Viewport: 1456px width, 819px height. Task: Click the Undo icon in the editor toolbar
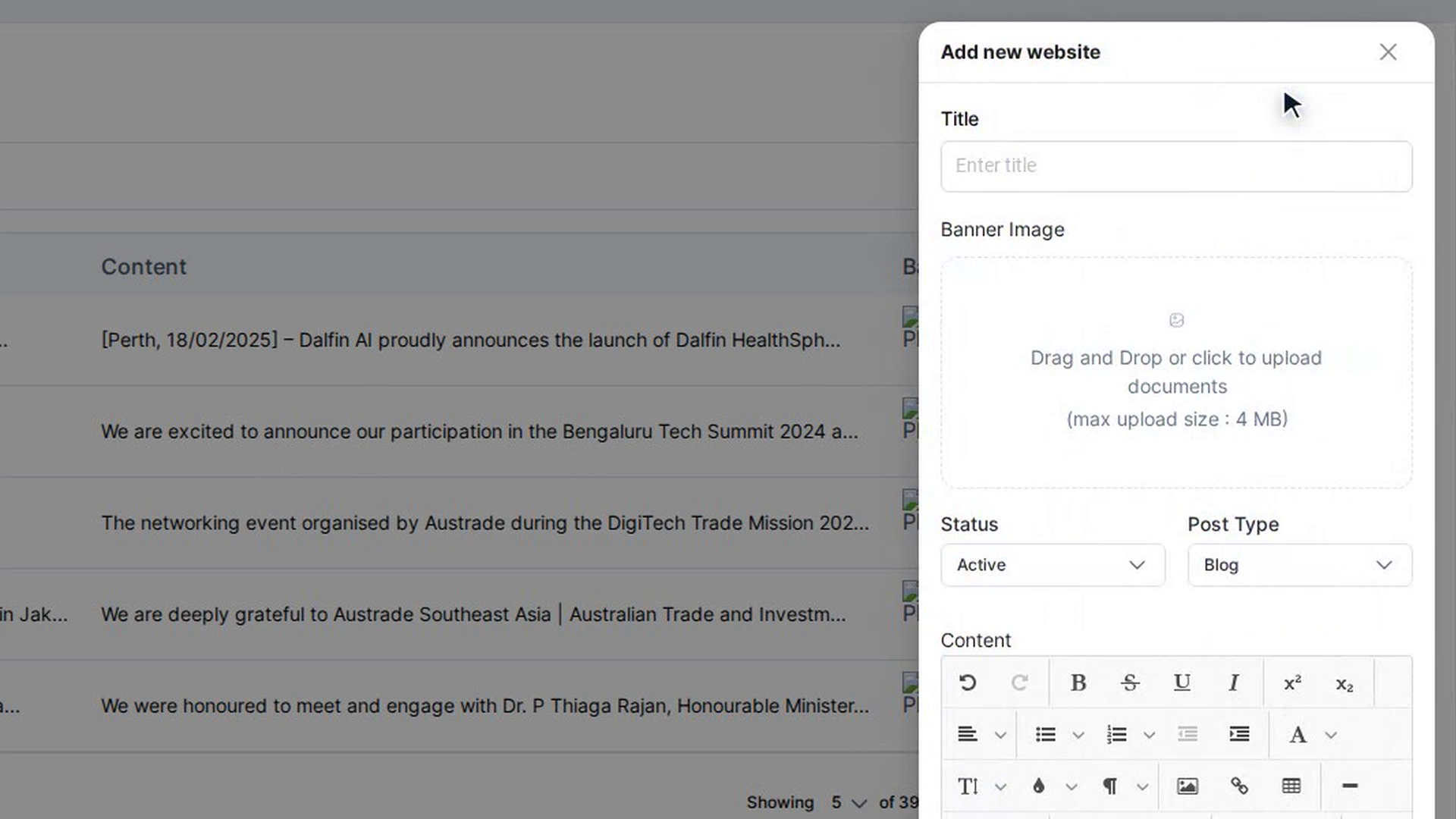(968, 682)
